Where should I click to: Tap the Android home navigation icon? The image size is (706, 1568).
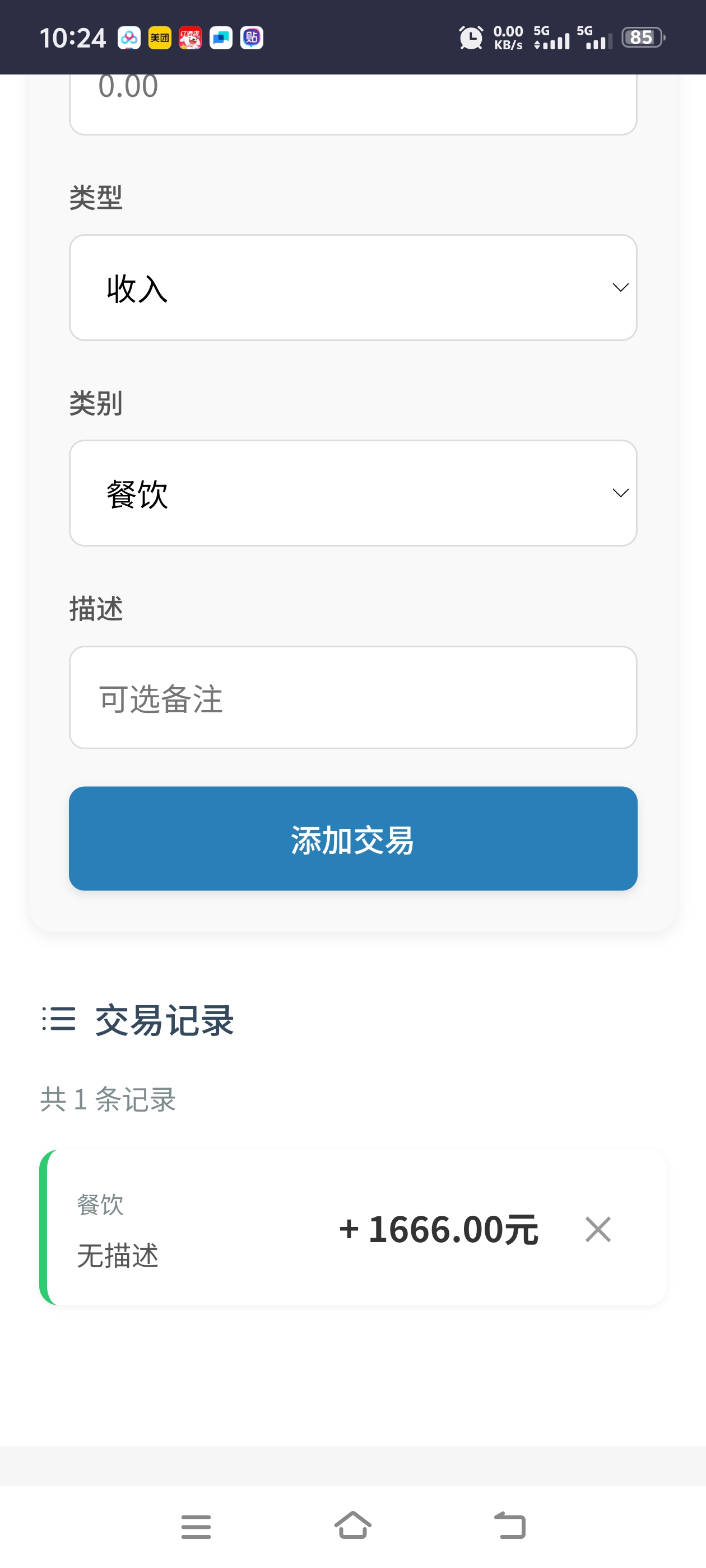(x=352, y=1525)
